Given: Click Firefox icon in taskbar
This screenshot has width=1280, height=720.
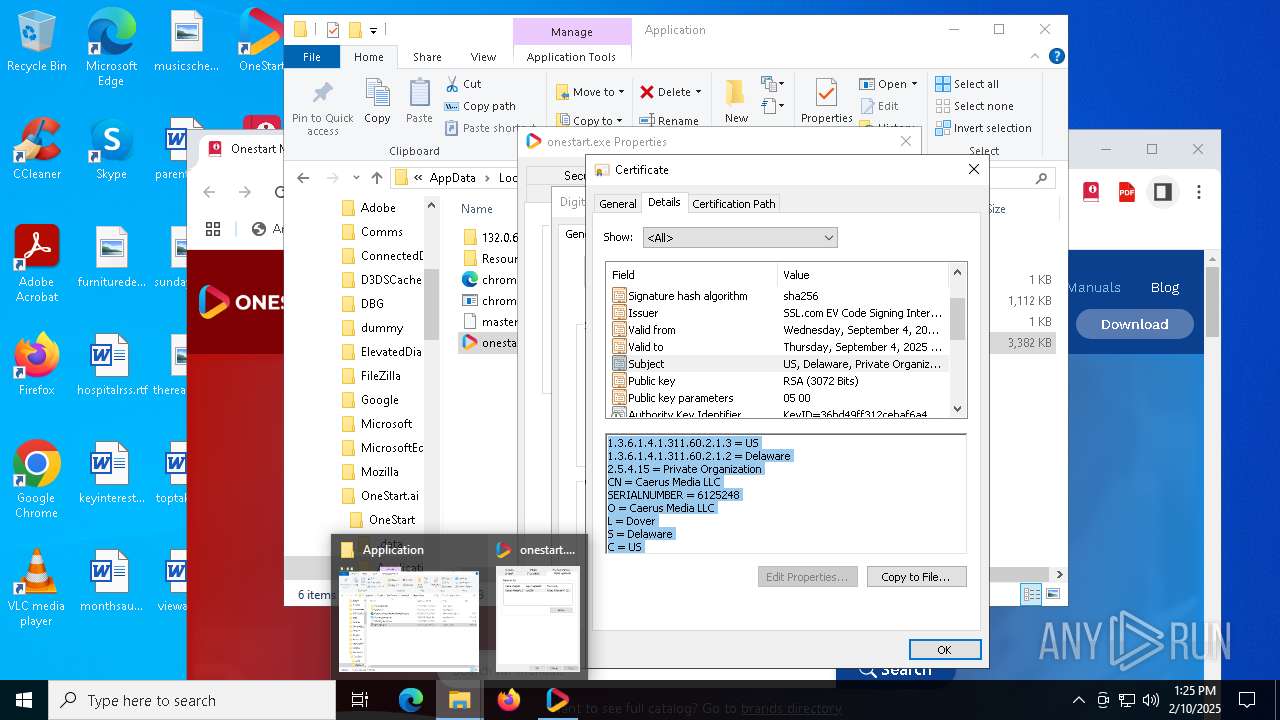Looking at the screenshot, I should [x=509, y=700].
